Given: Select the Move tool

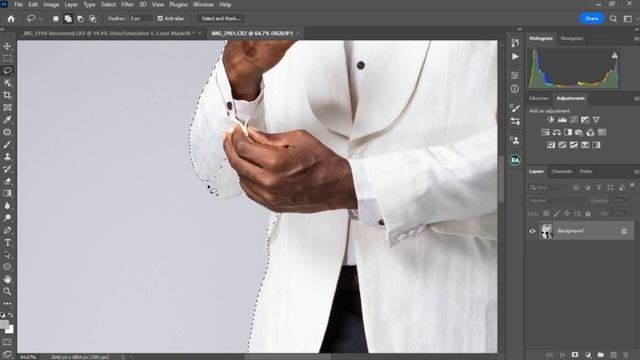Looking at the screenshot, I should [x=7, y=46].
